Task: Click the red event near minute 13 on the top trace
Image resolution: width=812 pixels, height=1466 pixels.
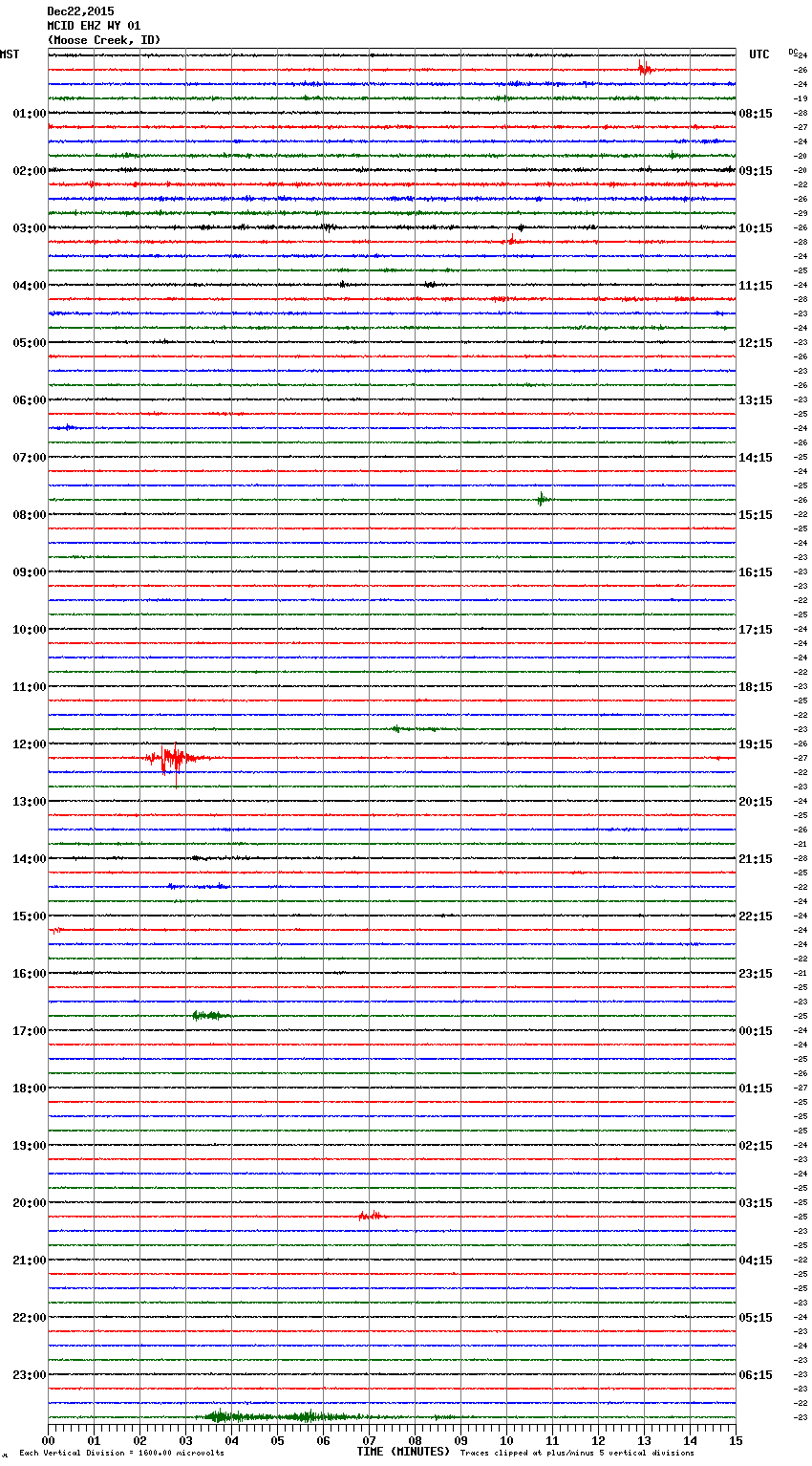Action: click(646, 68)
